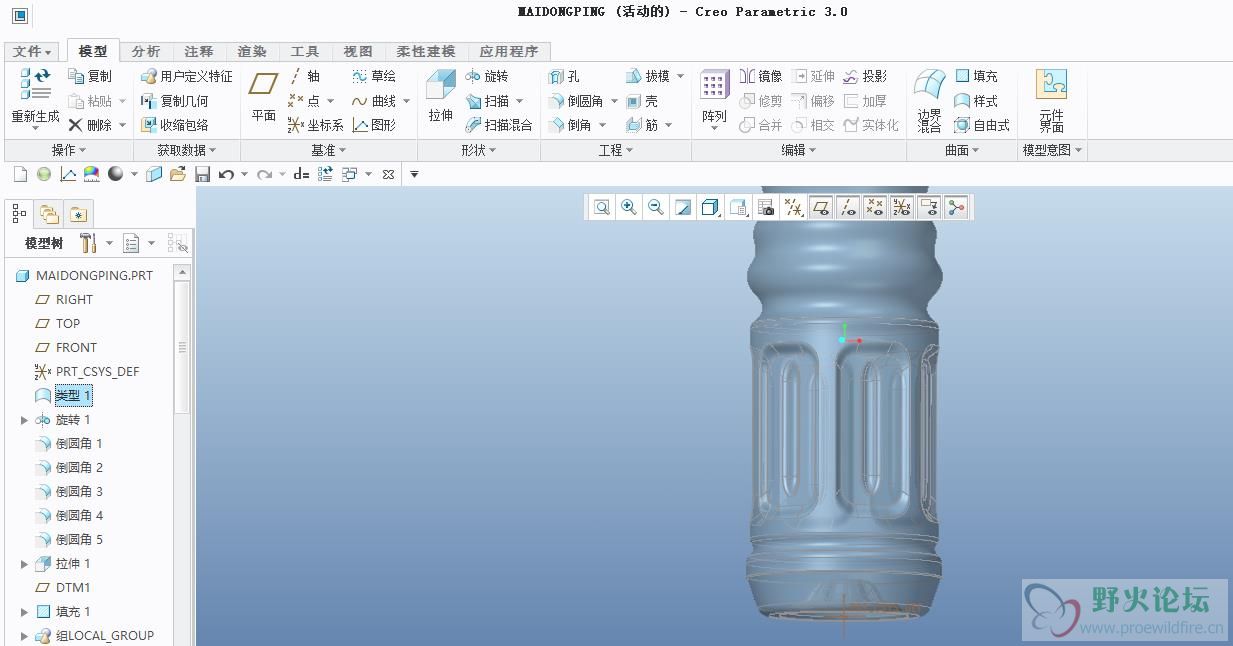The width and height of the screenshot is (1233, 646).
Task: Expand the 旋转 1 tree node
Action: coord(24,420)
